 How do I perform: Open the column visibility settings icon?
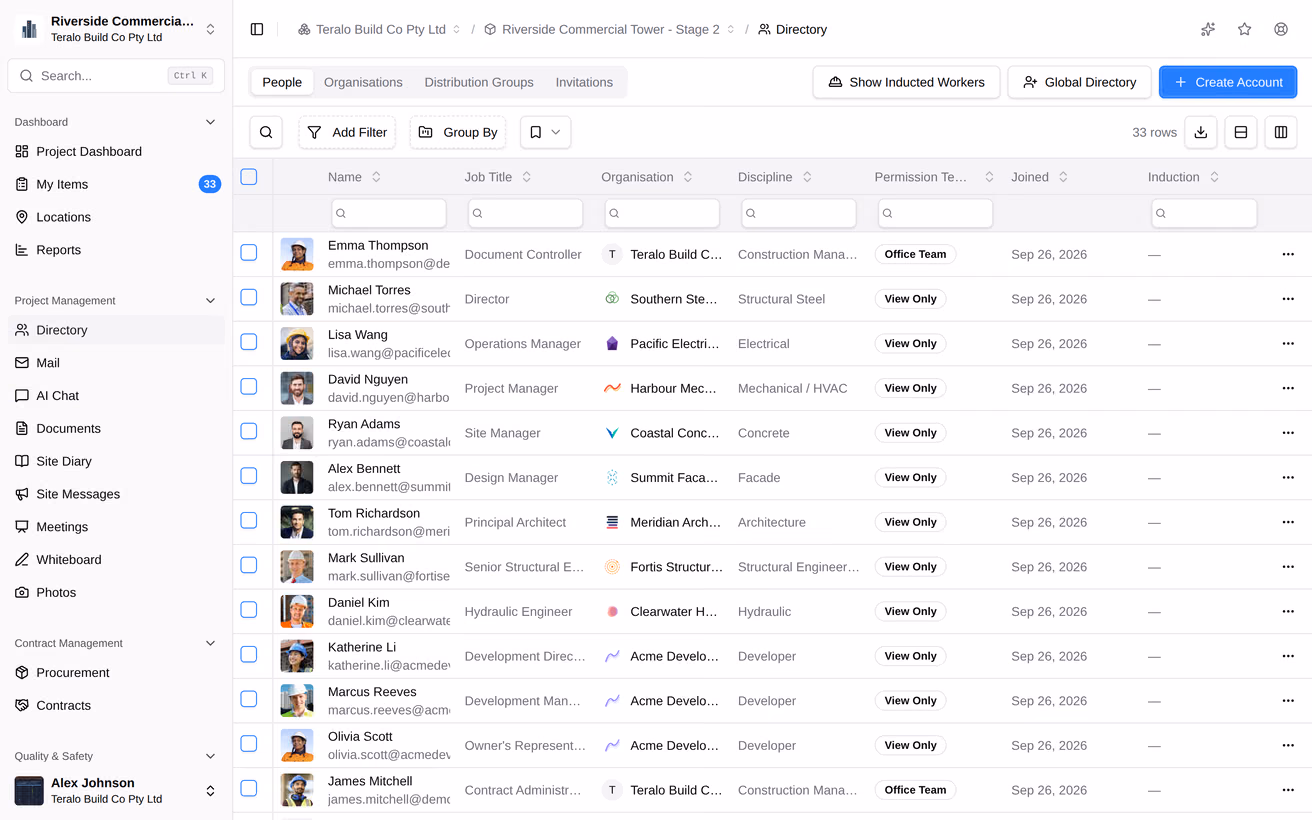tap(1281, 132)
